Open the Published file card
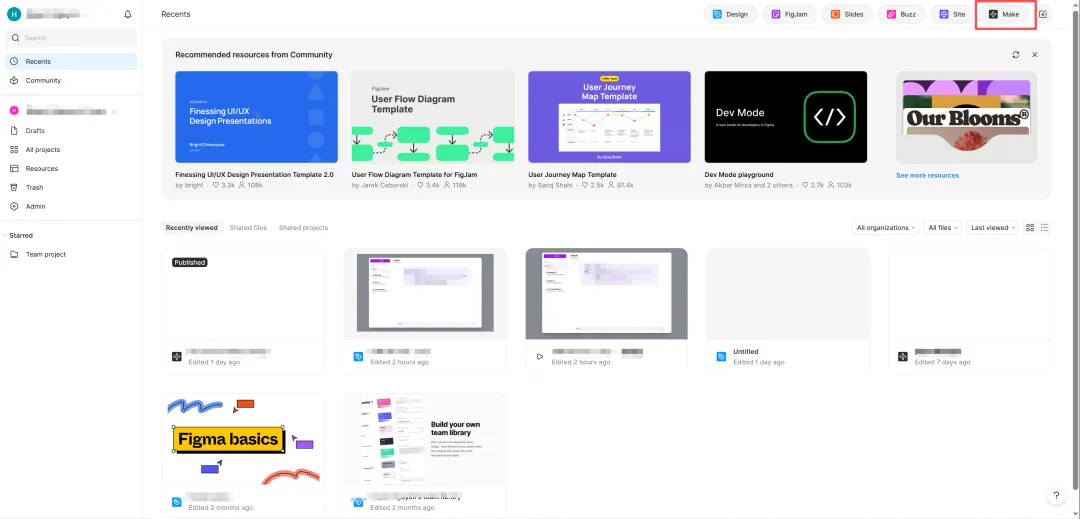This screenshot has height=519, width=1080. pyautogui.click(x=243, y=310)
